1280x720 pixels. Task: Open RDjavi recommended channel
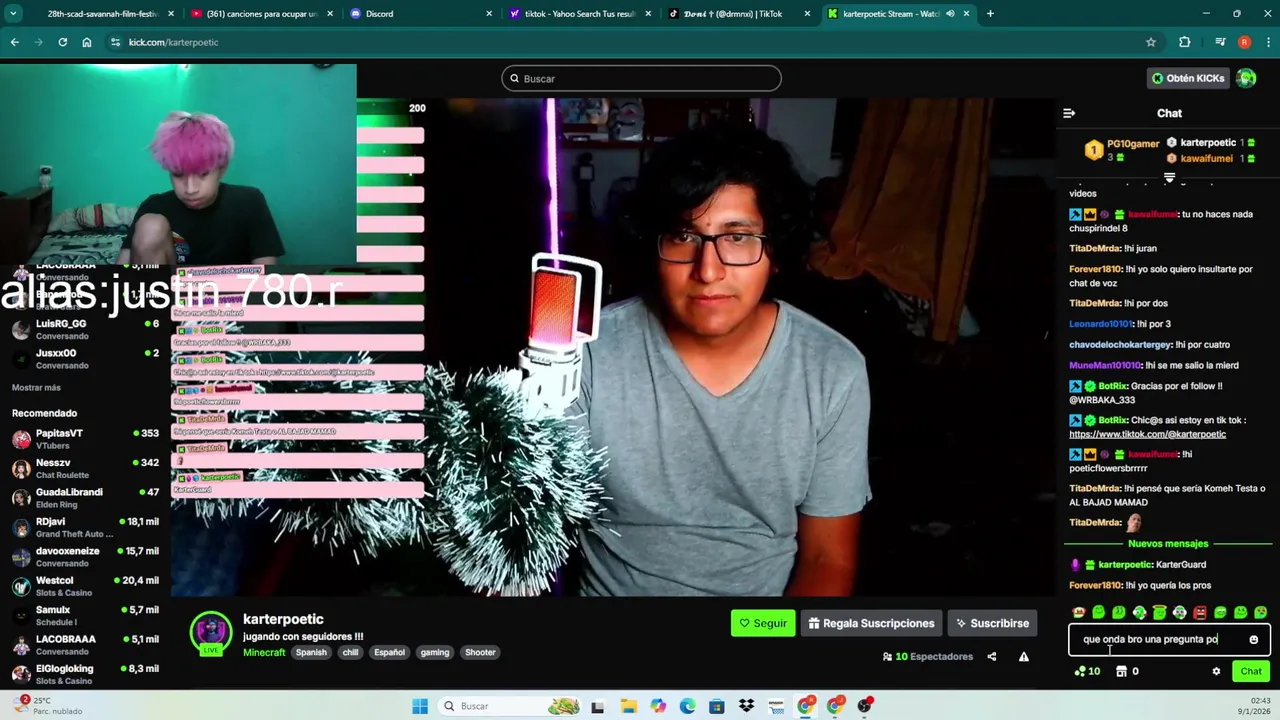click(x=86, y=527)
